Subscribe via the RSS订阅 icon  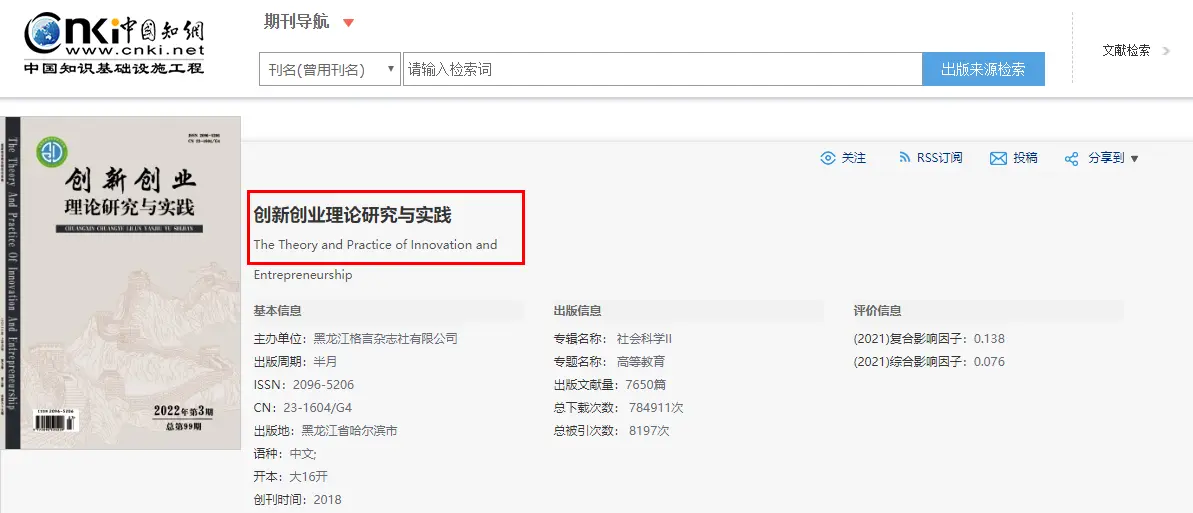904,158
